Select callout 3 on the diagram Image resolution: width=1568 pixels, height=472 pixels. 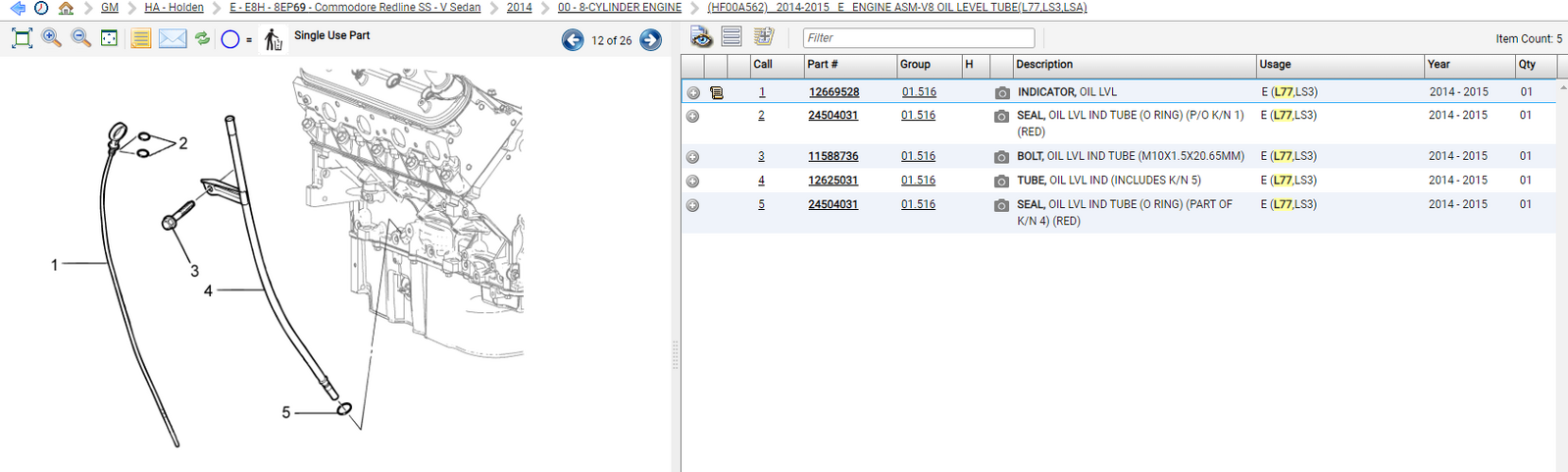194,272
